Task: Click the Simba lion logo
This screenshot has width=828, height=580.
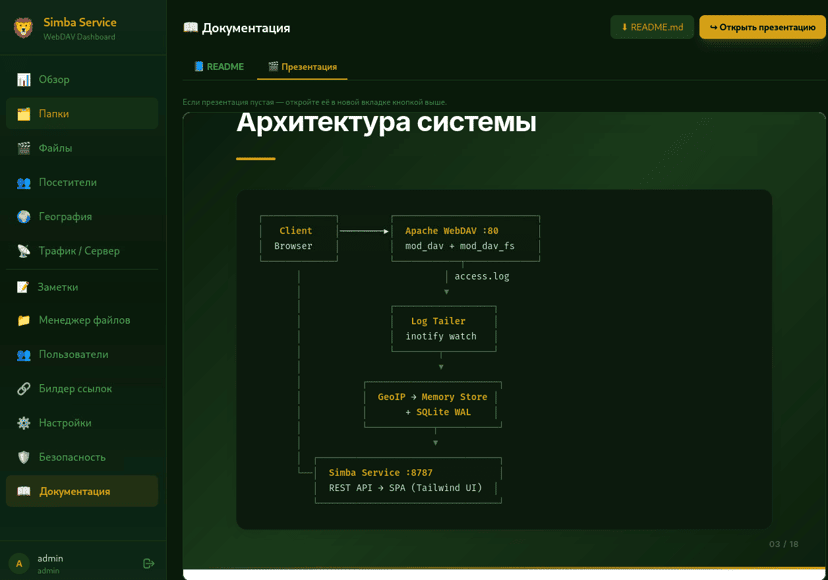Action: [x=23, y=28]
